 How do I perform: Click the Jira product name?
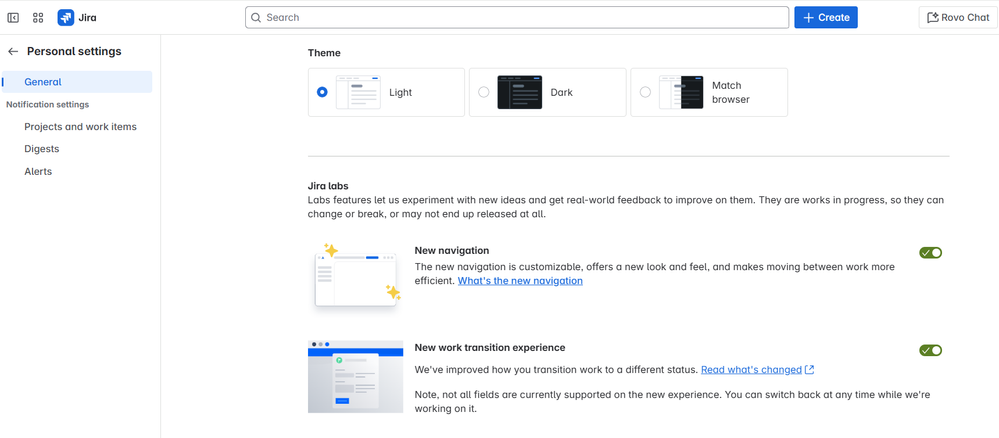coord(87,18)
